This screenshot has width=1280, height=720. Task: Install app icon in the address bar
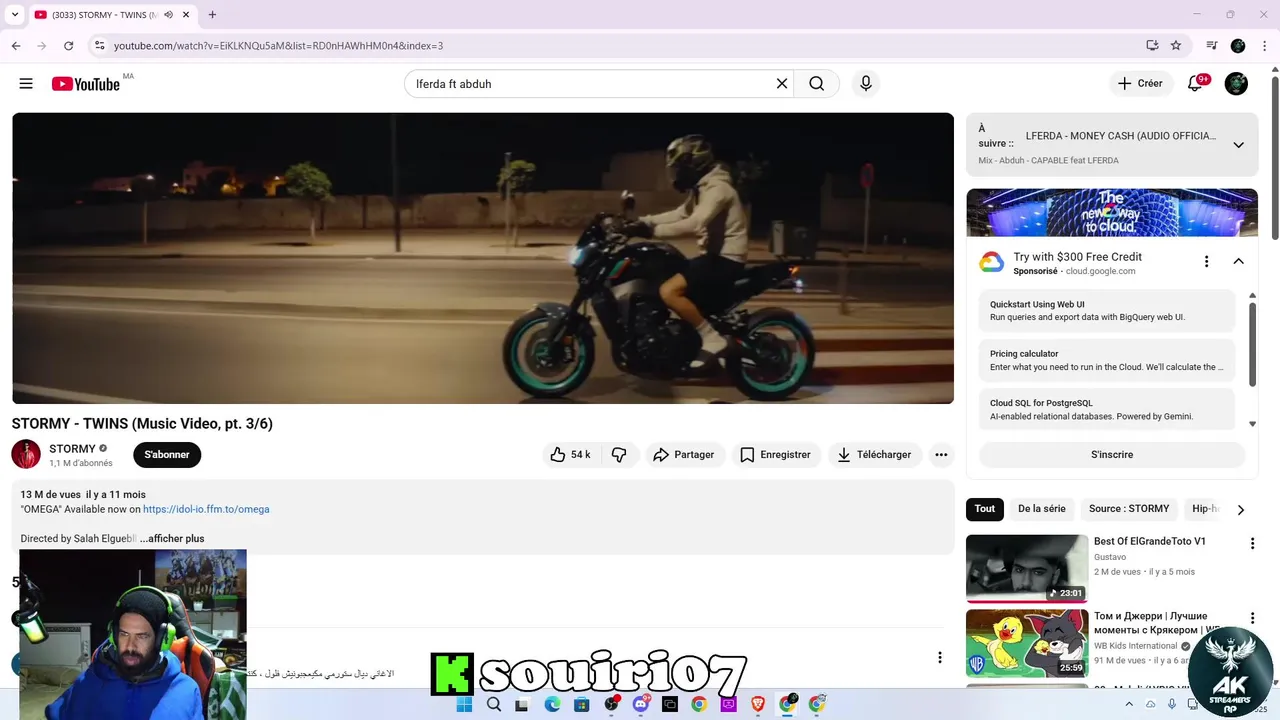(1152, 46)
